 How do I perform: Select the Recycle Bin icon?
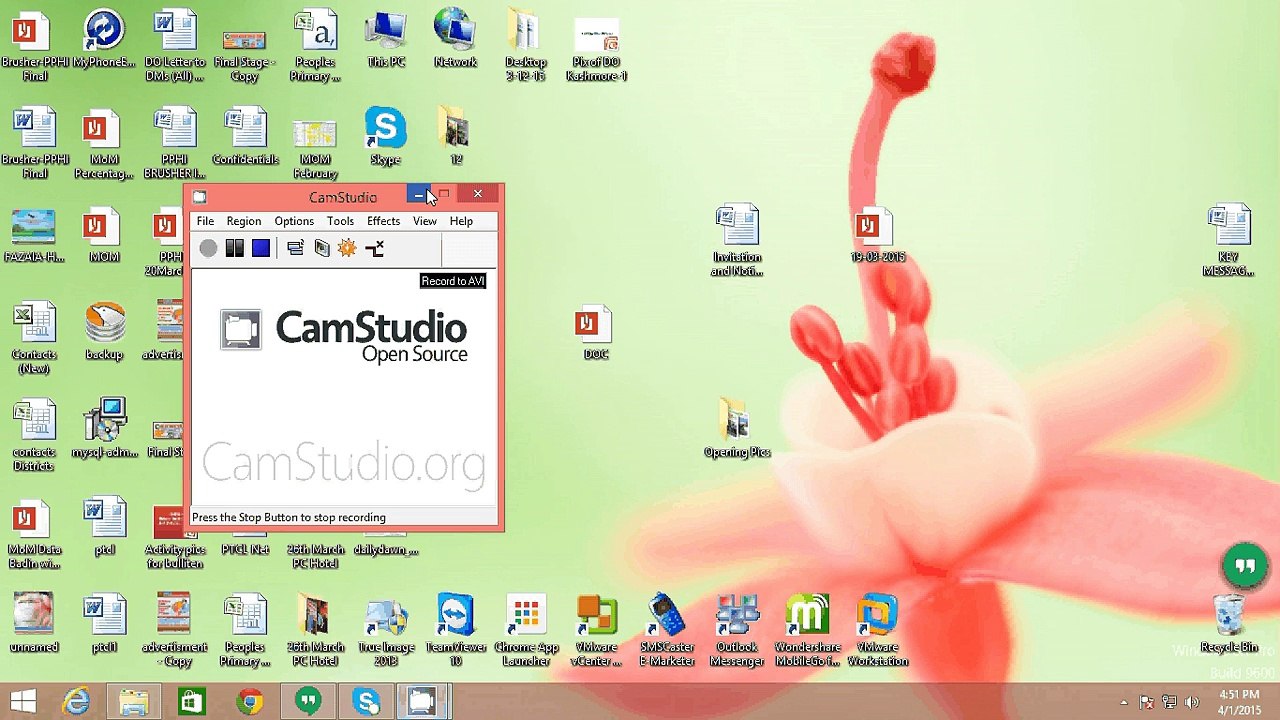pyautogui.click(x=1229, y=623)
